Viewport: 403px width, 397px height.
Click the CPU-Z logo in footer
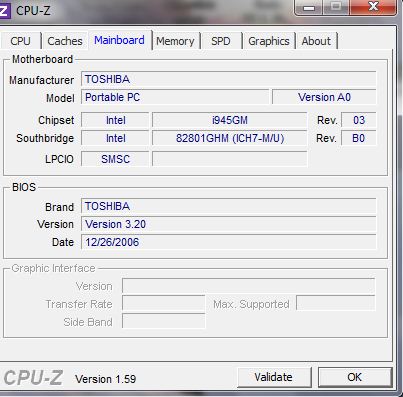point(33,378)
